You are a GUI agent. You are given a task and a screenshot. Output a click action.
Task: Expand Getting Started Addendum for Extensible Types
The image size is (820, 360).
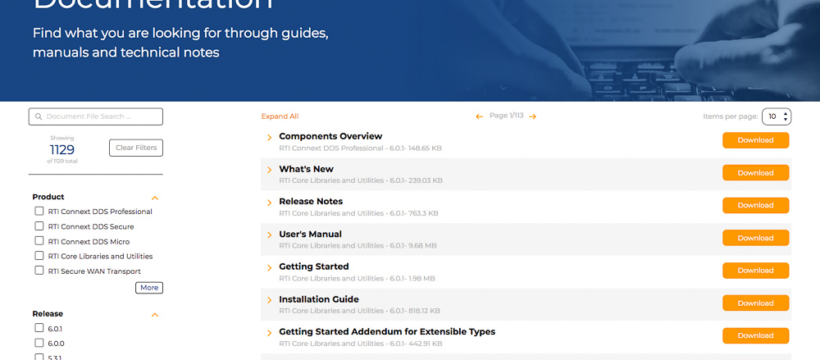point(269,333)
